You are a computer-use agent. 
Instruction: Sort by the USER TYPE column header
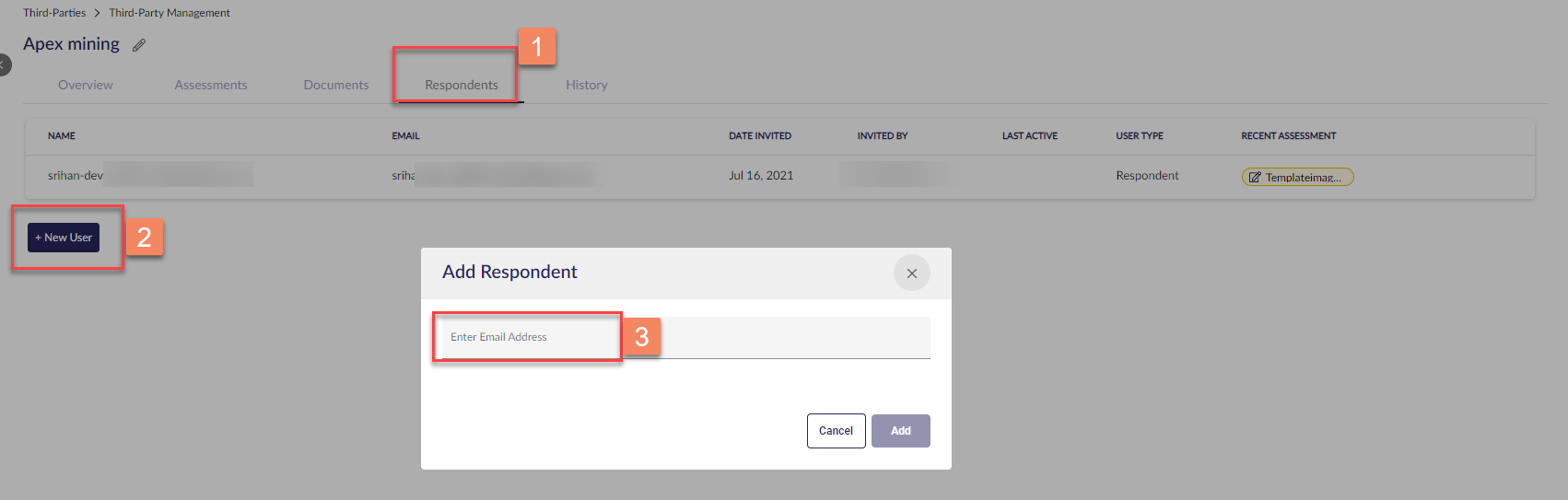tap(1140, 136)
